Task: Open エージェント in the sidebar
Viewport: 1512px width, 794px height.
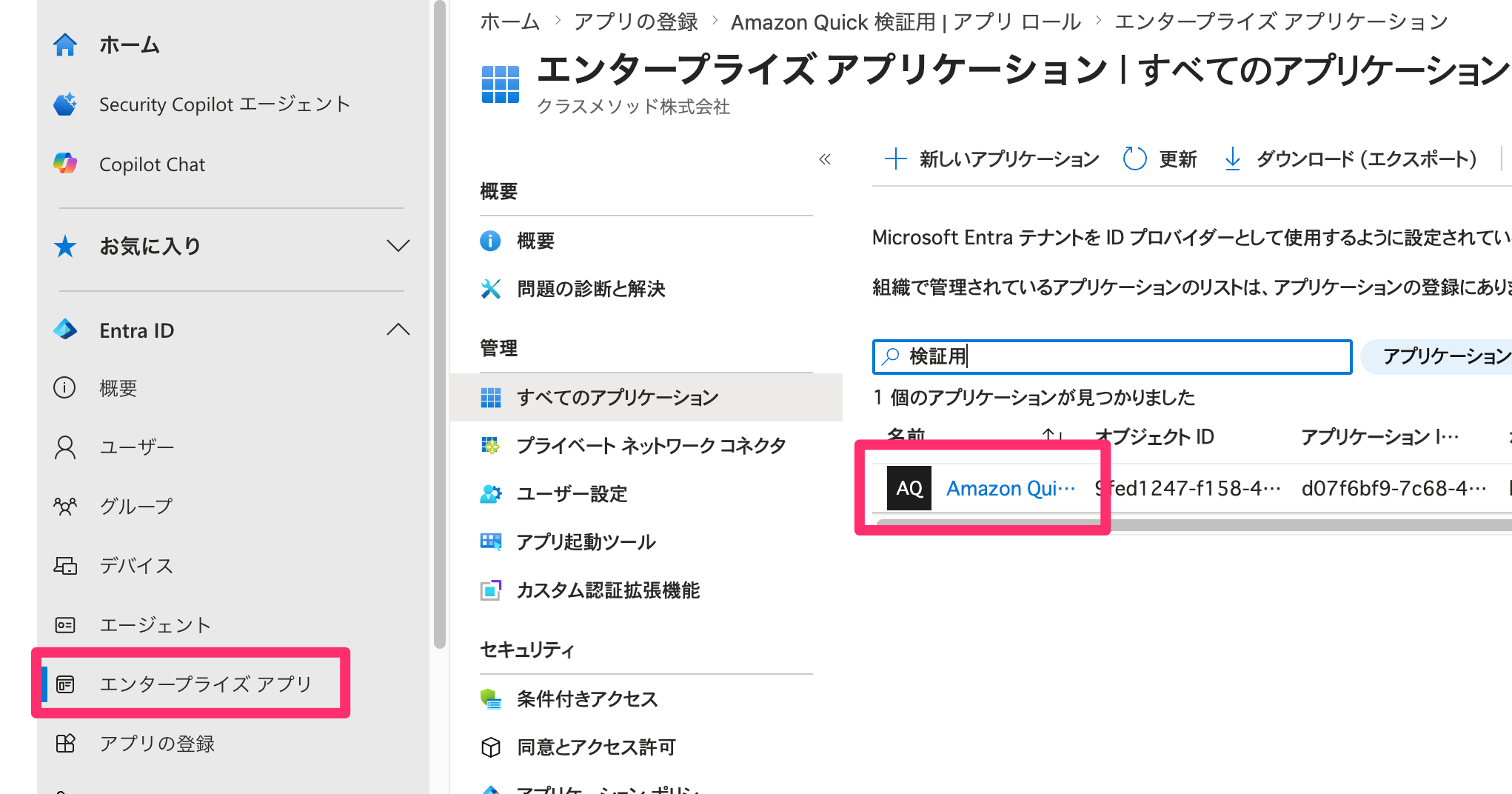Action: 155,625
